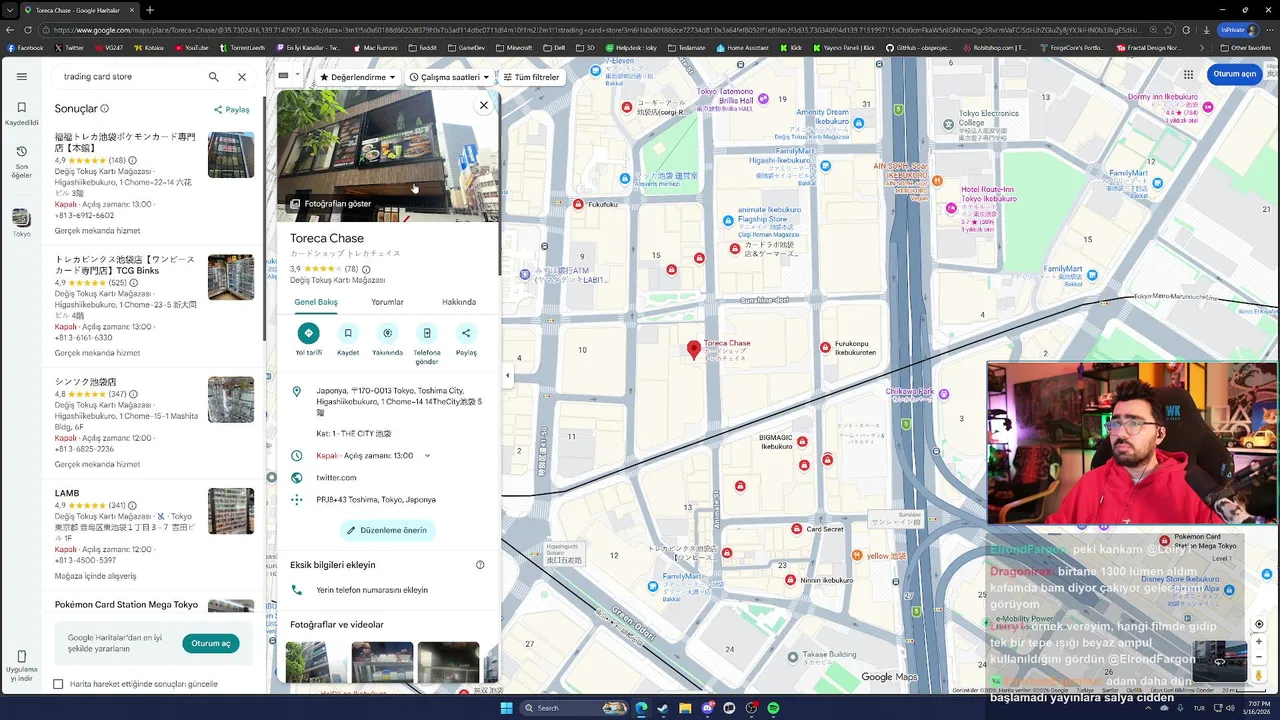Clear the trading card store search
This screenshot has height=720, width=1280.
point(242,76)
